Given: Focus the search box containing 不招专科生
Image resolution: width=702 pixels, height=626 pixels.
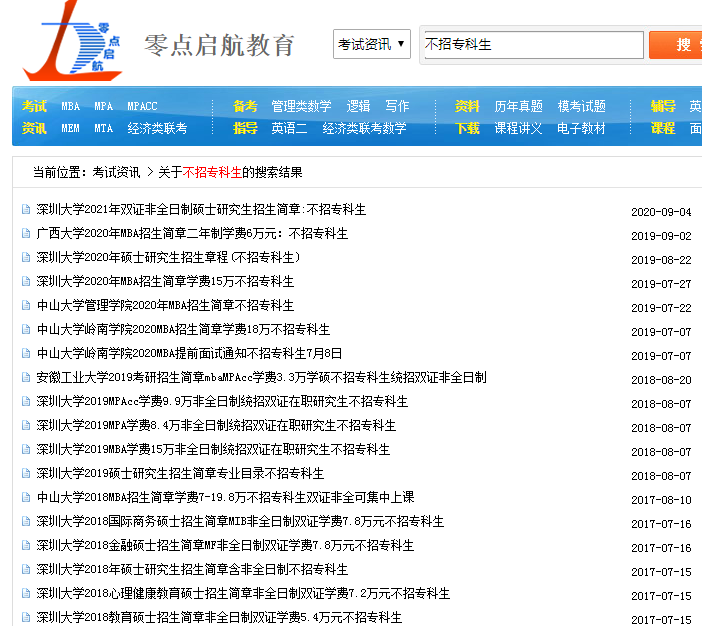Looking at the screenshot, I should tap(534, 44).
